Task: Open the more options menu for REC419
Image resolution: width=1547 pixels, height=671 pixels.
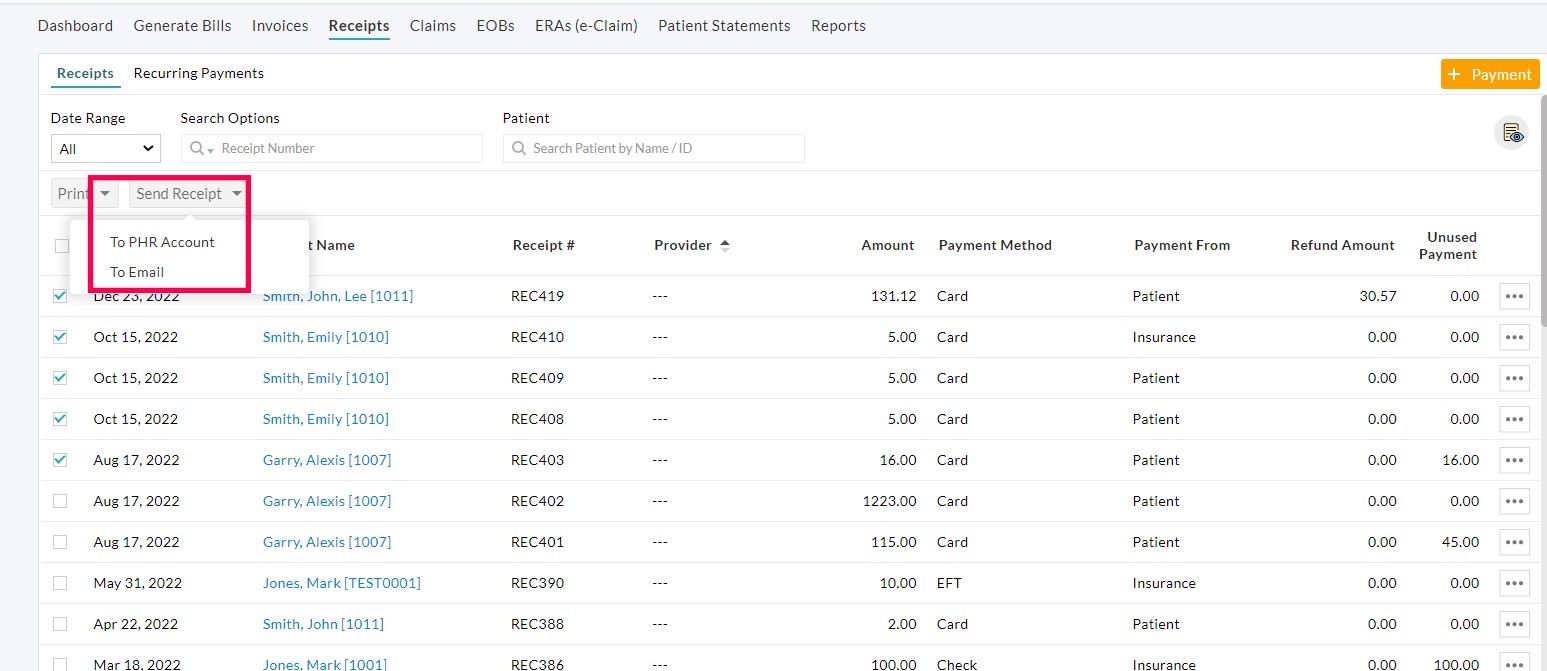Action: click(1513, 296)
